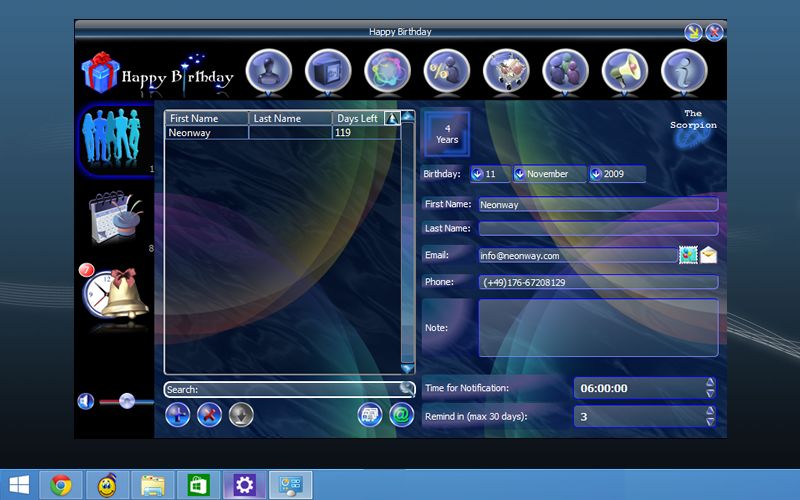
Task: Click the 119 days left cell
Action: tap(366, 133)
